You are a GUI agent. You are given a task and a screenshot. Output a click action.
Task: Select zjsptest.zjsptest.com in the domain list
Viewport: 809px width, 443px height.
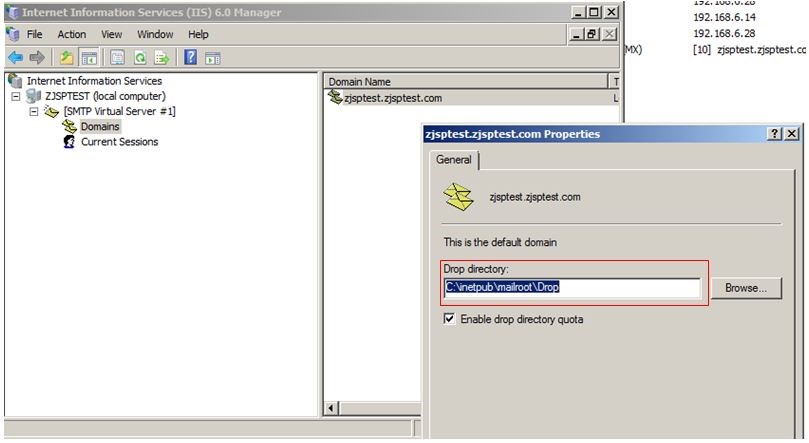coord(393,98)
